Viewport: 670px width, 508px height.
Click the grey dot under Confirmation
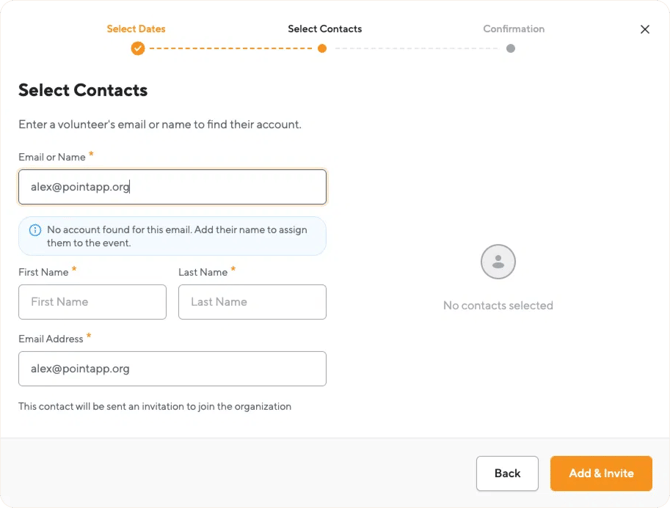click(x=511, y=48)
